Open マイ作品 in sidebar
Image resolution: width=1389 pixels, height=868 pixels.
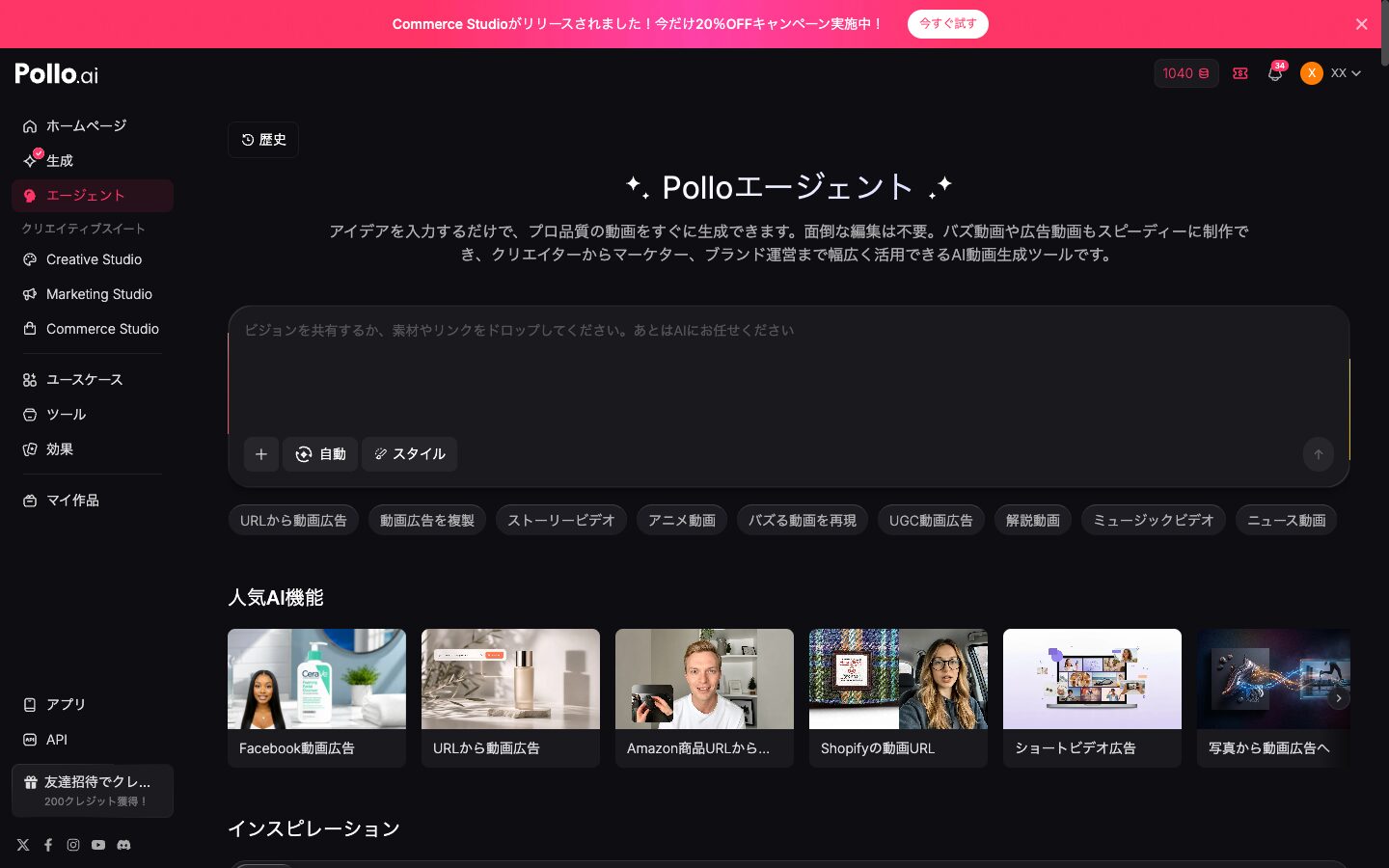coord(93,501)
